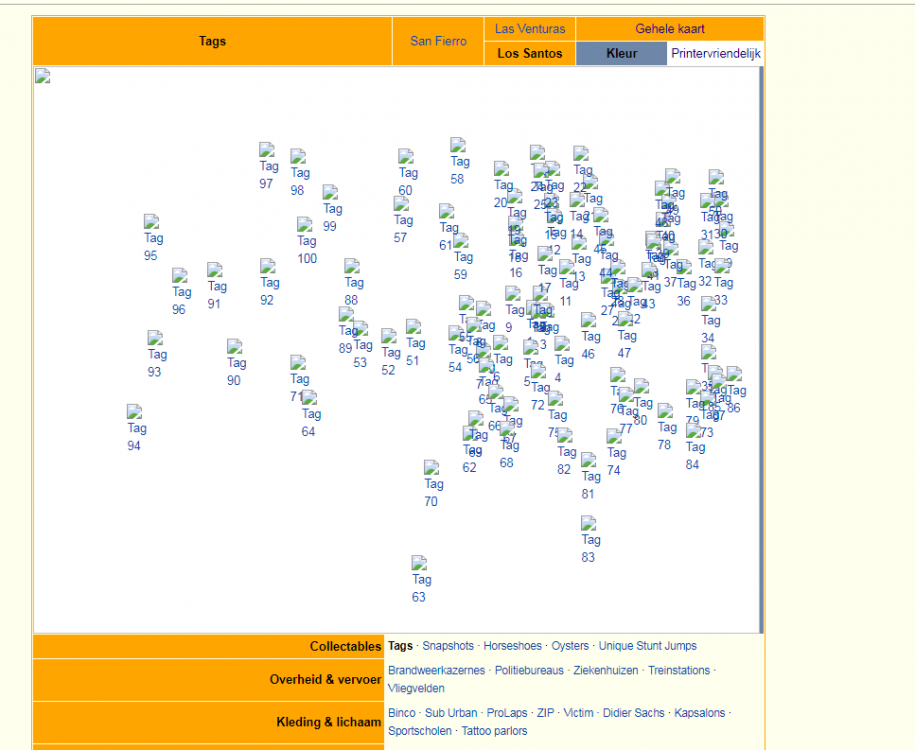Show the Gehele kaart view

(x=670, y=29)
